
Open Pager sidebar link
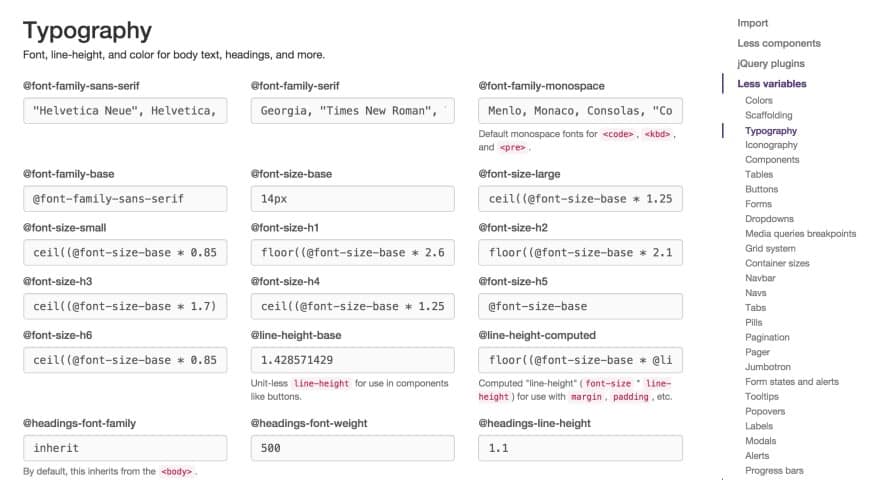click(757, 352)
